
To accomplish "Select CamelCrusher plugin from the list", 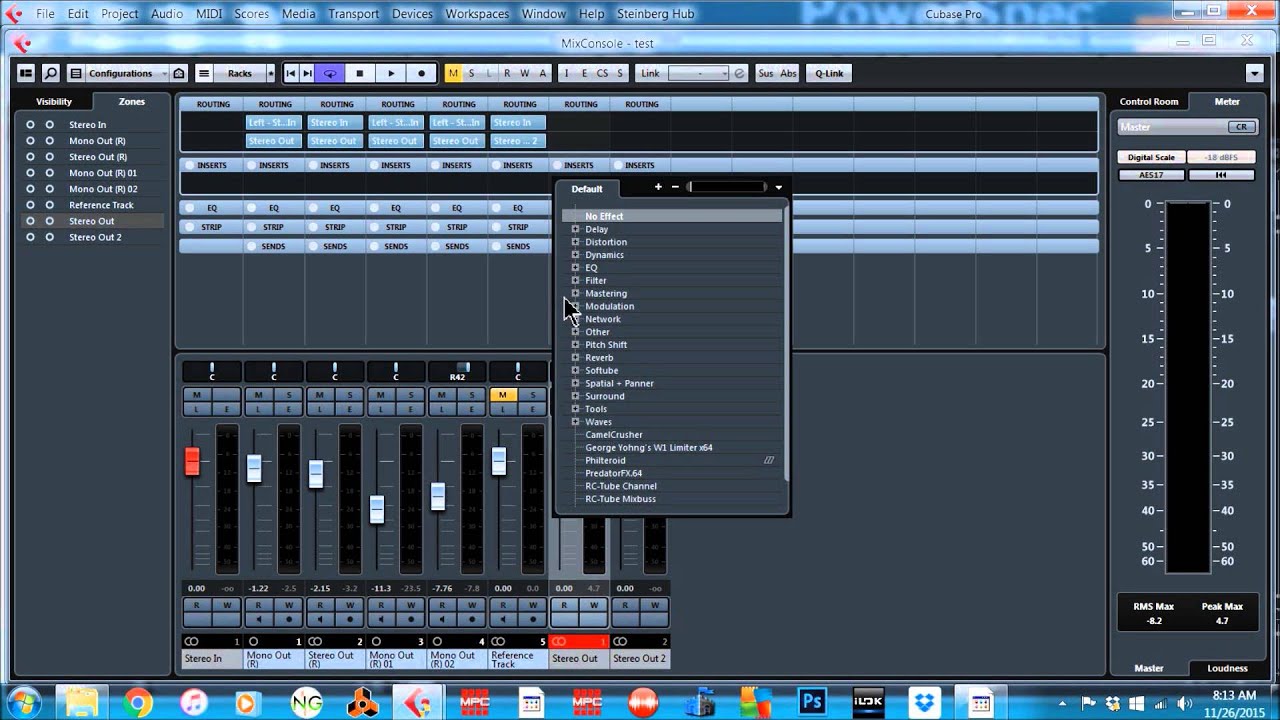I will point(614,435).
